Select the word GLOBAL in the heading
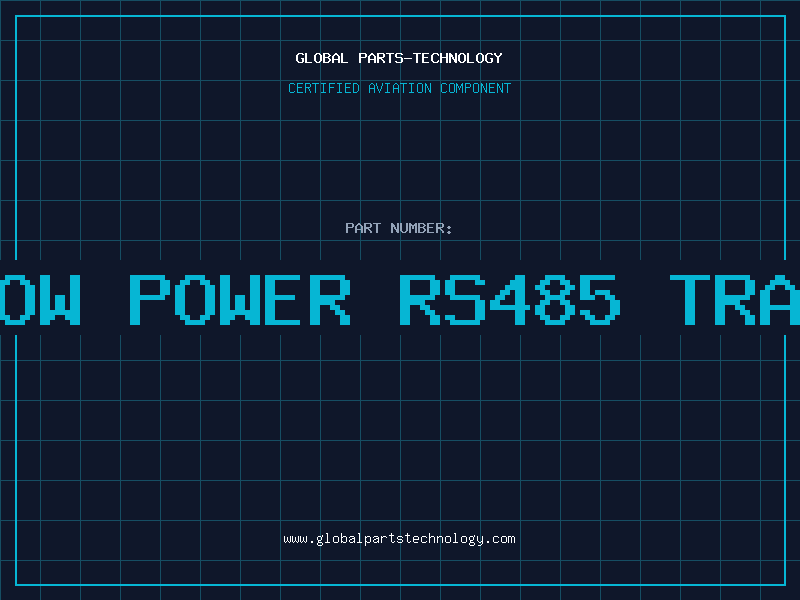 click(322, 58)
